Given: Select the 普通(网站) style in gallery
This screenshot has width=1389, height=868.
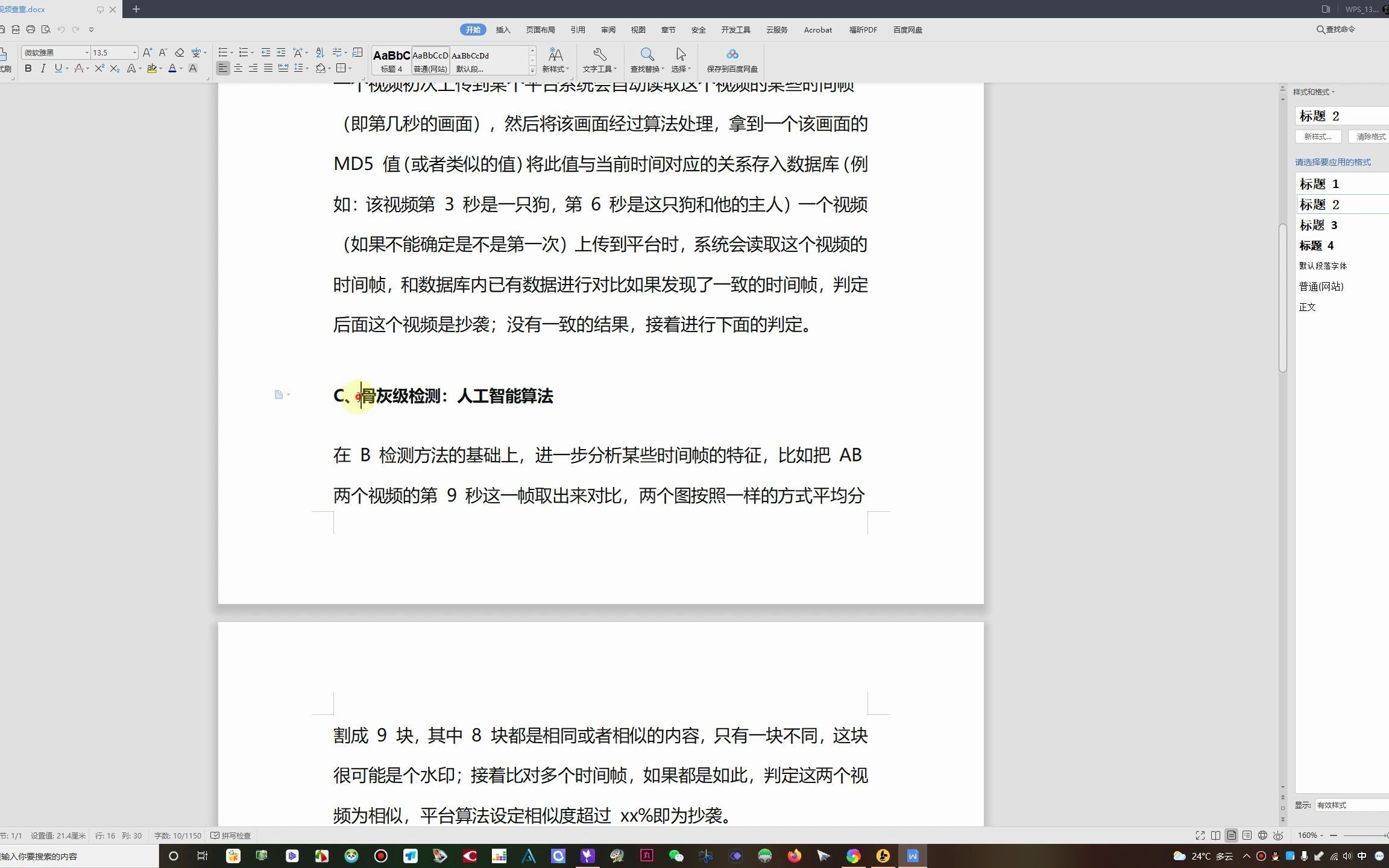Looking at the screenshot, I should tap(430, 61).
